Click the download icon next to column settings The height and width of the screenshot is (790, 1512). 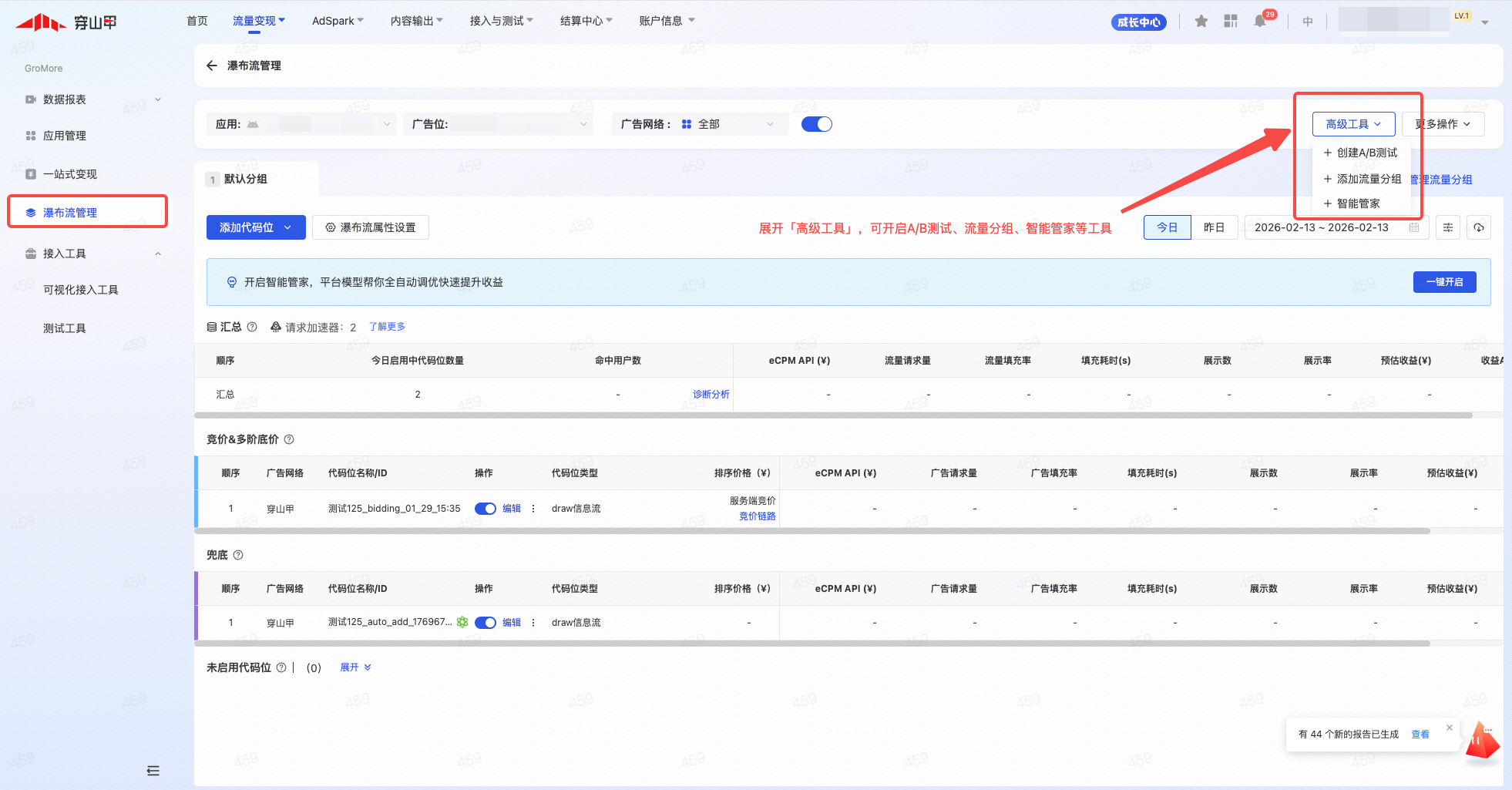coord(1479,227)
